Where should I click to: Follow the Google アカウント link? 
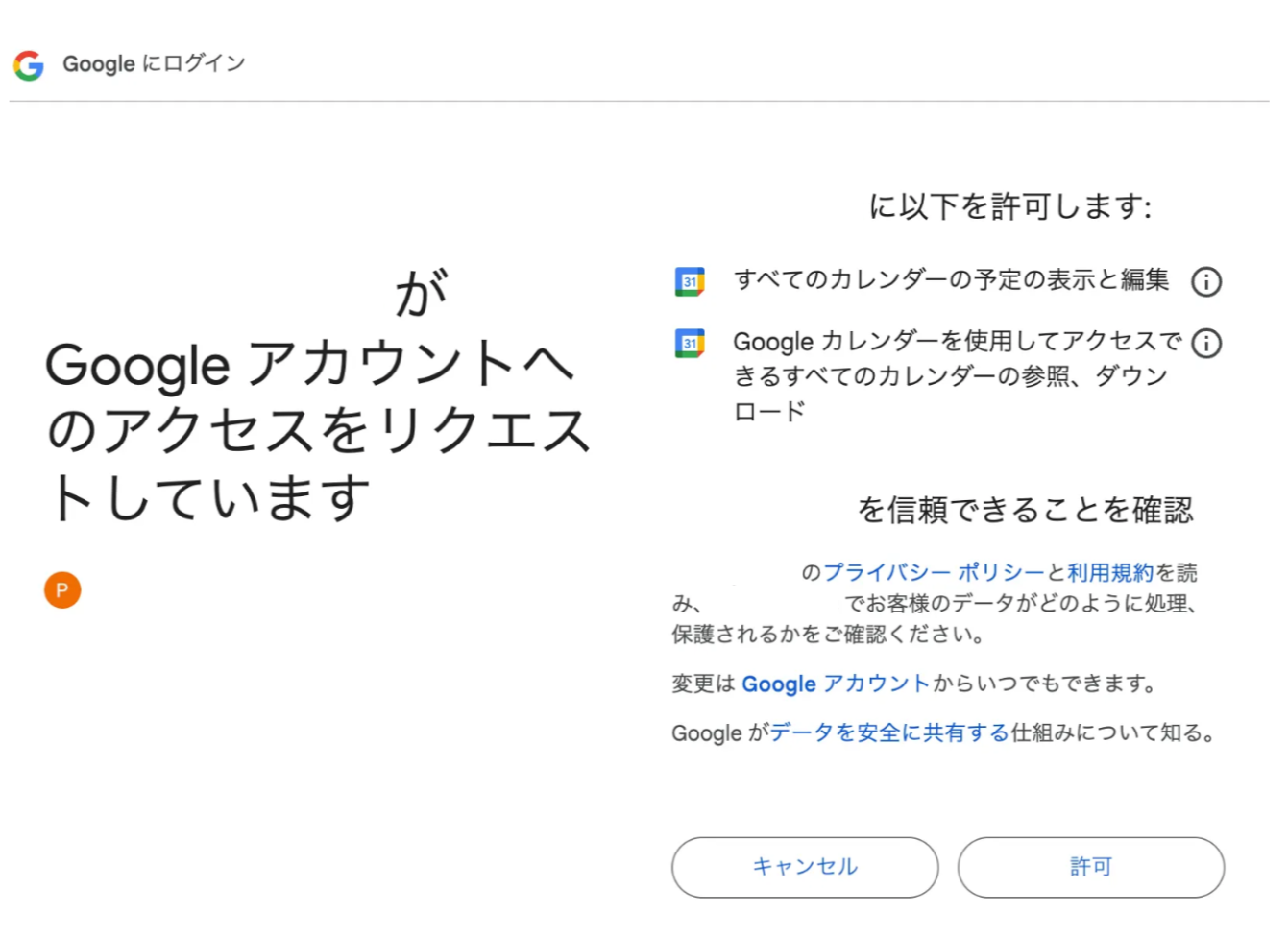(835, 684)
